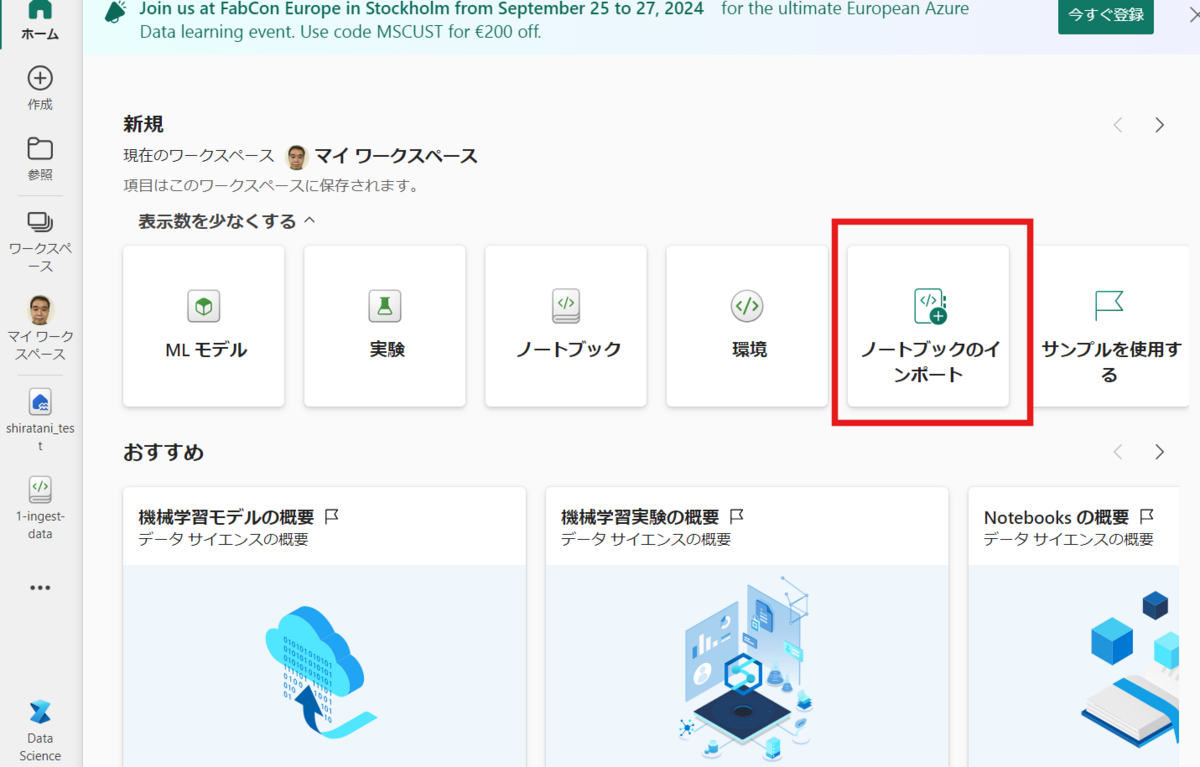
Task: Open 機械学習モデルの概要 cloud thumbnail
Action: tap(324, 666)
